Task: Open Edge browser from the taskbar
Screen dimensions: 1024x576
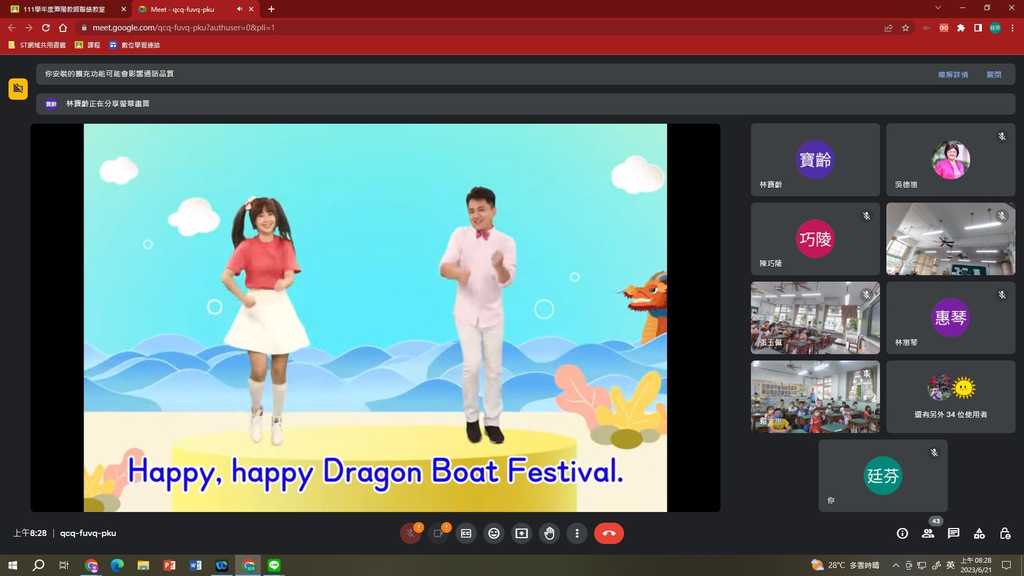Action: [117, 565]
